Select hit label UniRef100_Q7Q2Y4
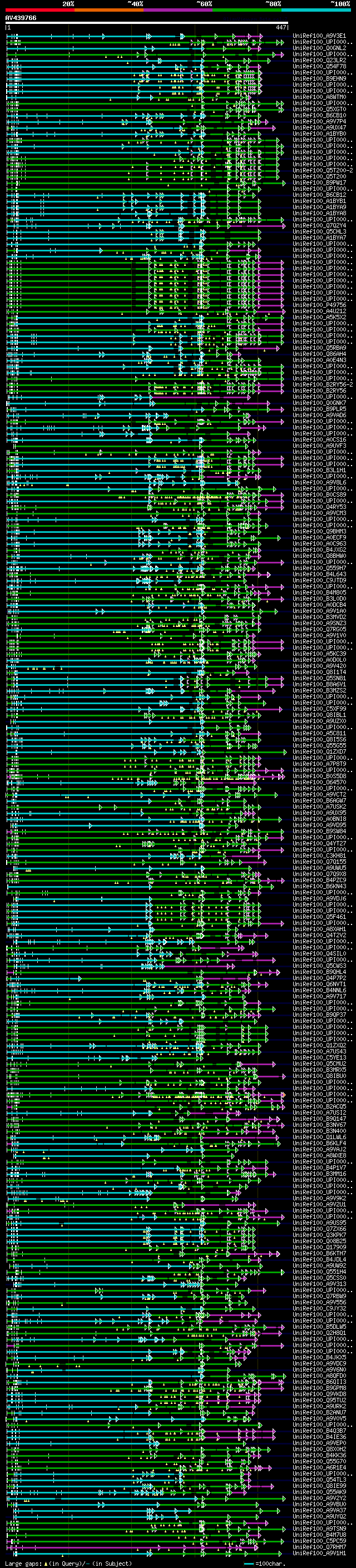 319,225
